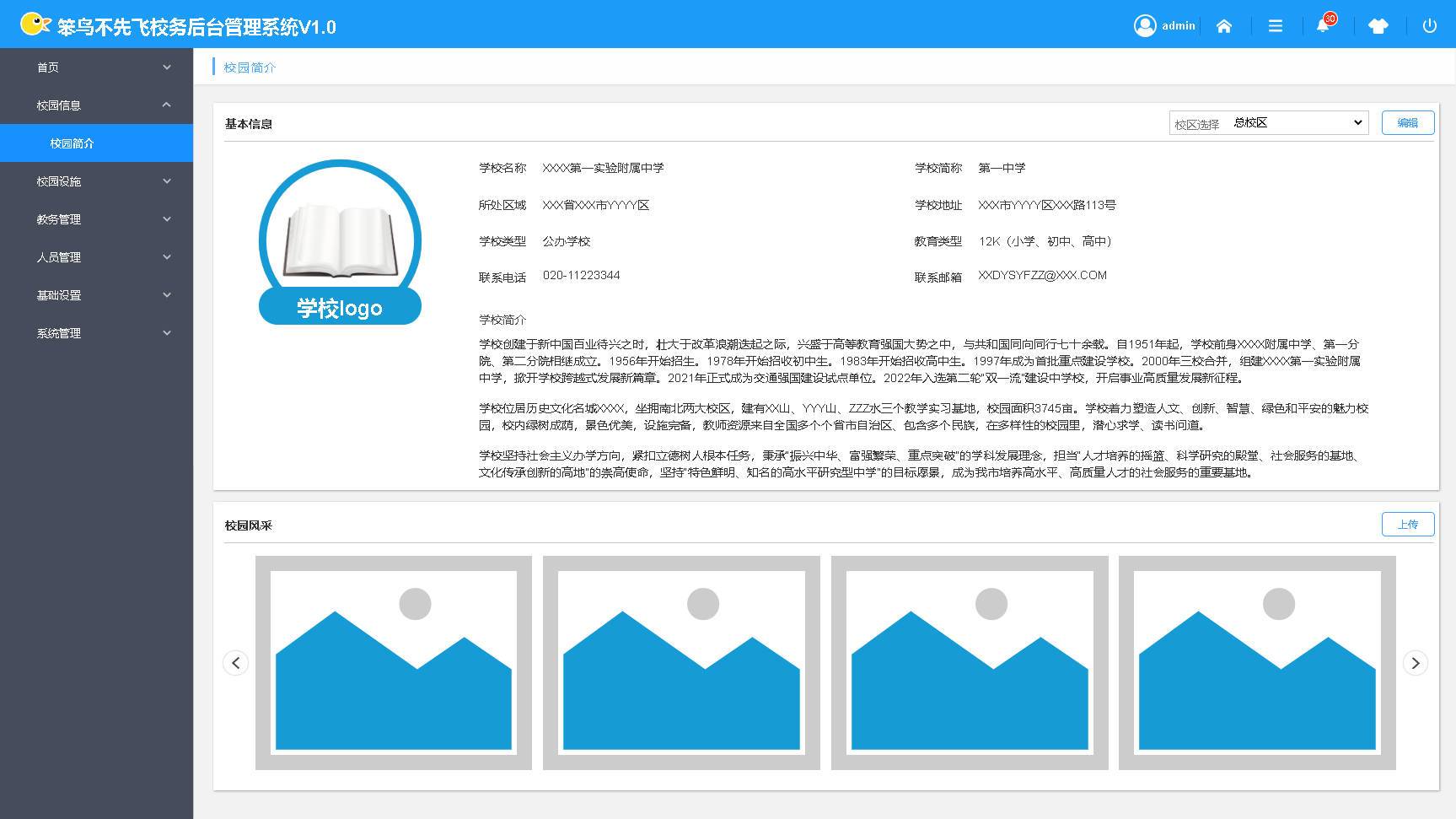This screenshot has height=819, width=1456.
Task: Open the hamburger menu list icon
Action: 1276,26
